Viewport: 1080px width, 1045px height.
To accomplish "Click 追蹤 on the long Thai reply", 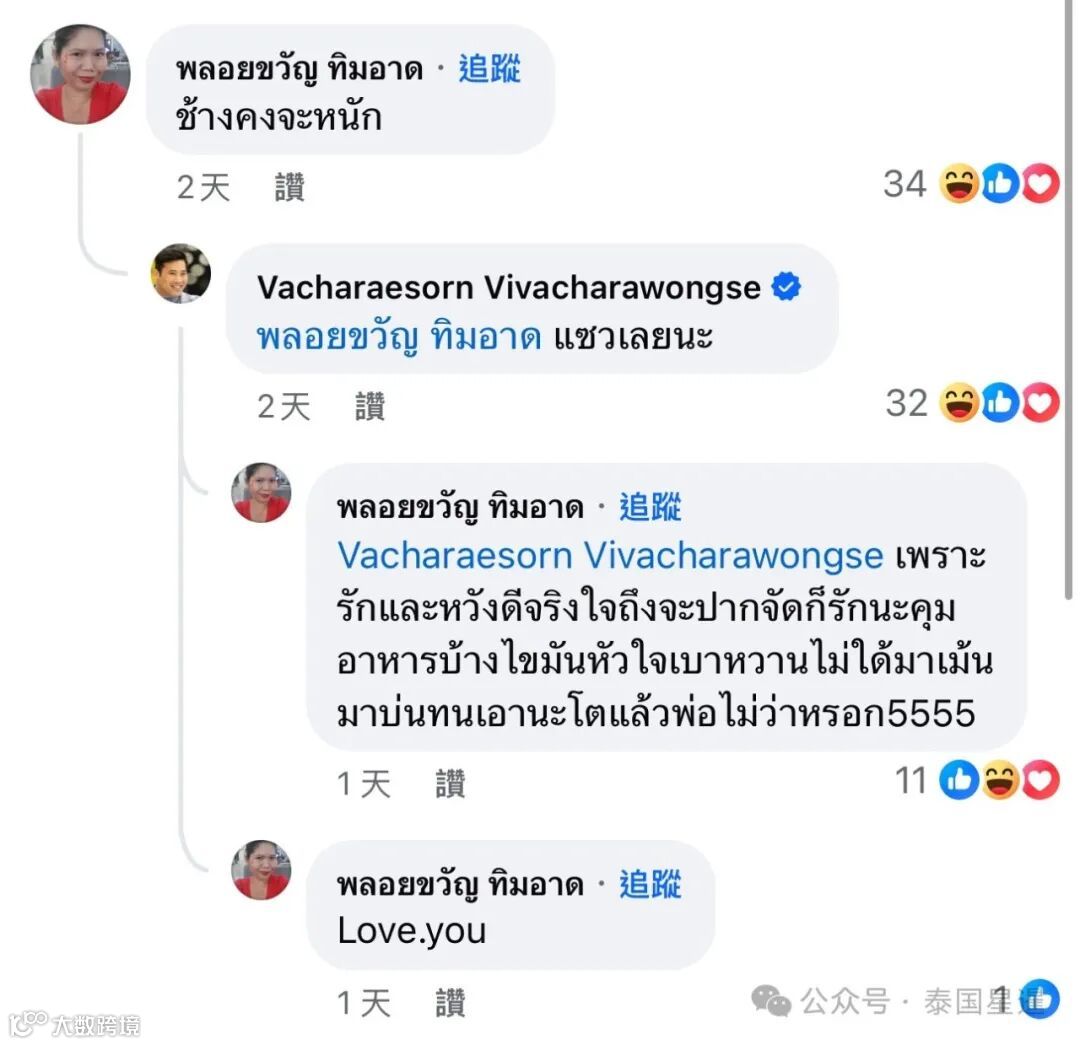I will tap(650, 508).
